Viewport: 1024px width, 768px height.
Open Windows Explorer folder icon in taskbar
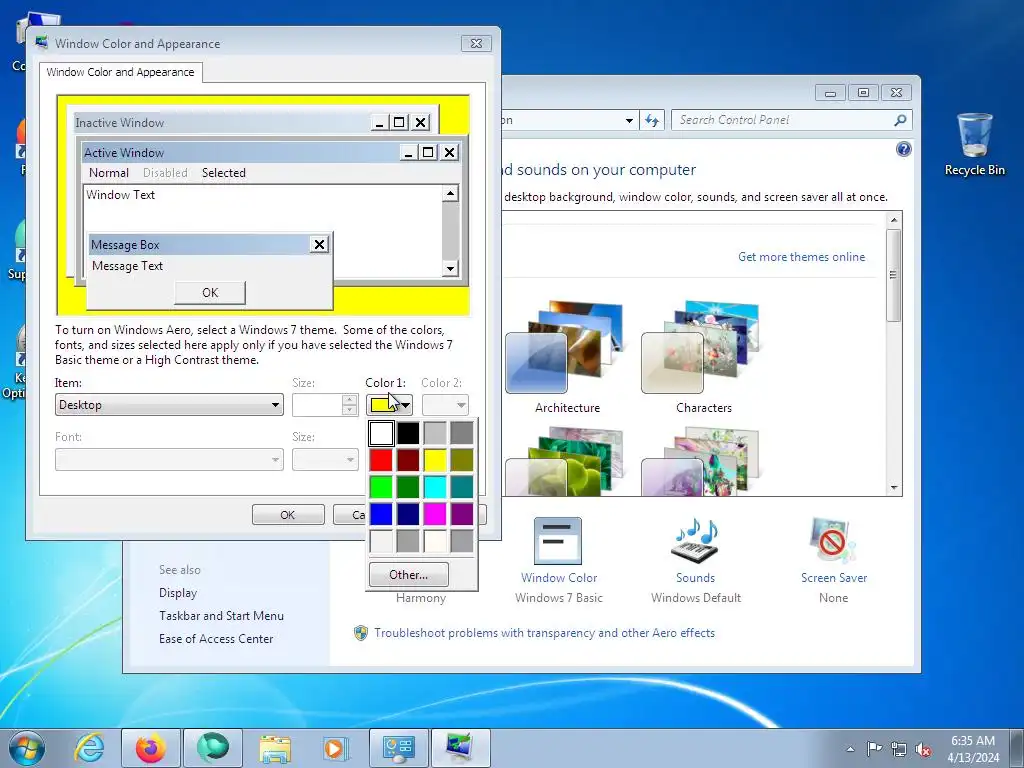coord(275,748)
